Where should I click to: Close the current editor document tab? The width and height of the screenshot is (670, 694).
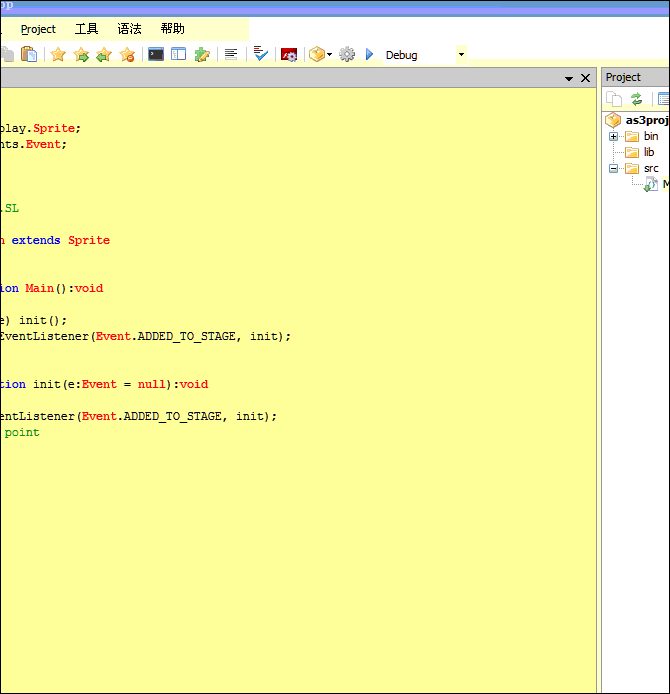[586, 78]
